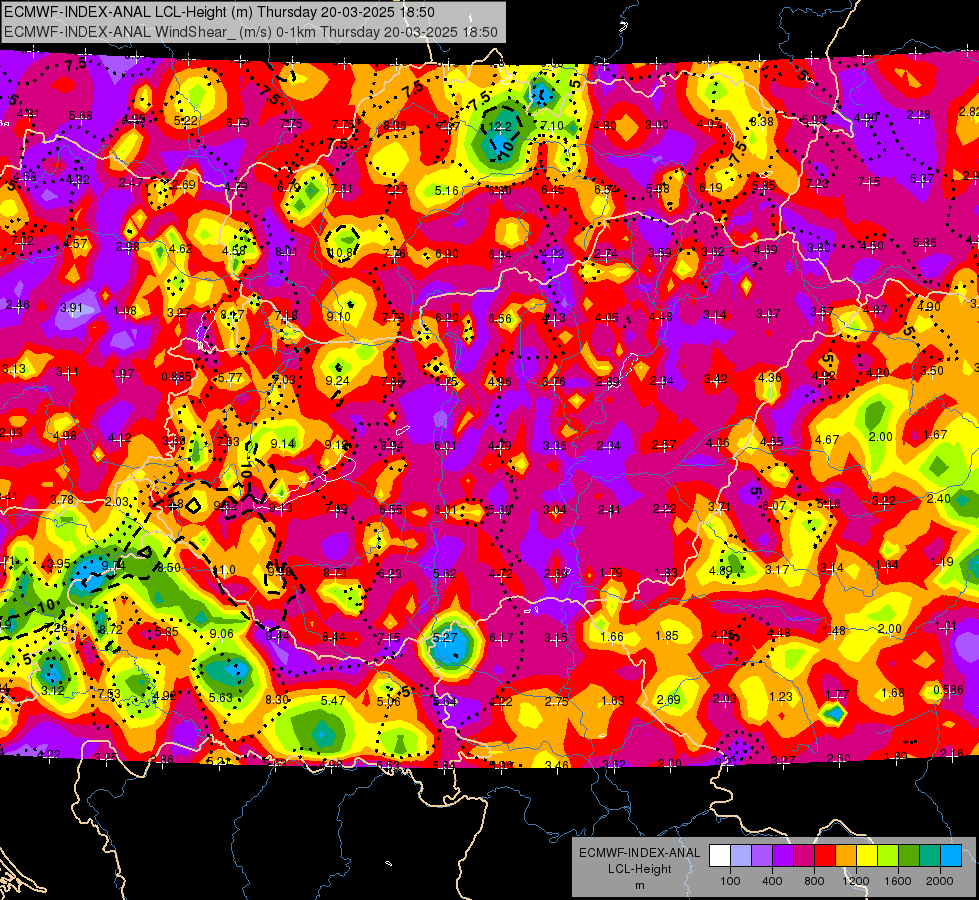Click the yellow legend swatch
The height and width of the screenshot is (900, 979).
(867, 856)
